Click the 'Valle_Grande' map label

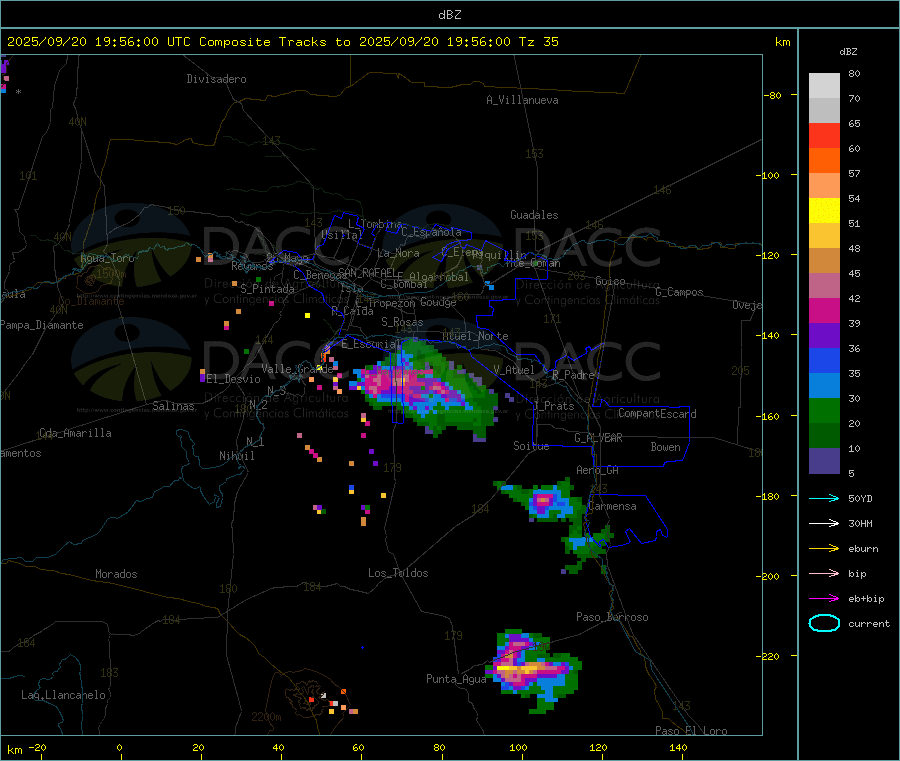point(297,368)
